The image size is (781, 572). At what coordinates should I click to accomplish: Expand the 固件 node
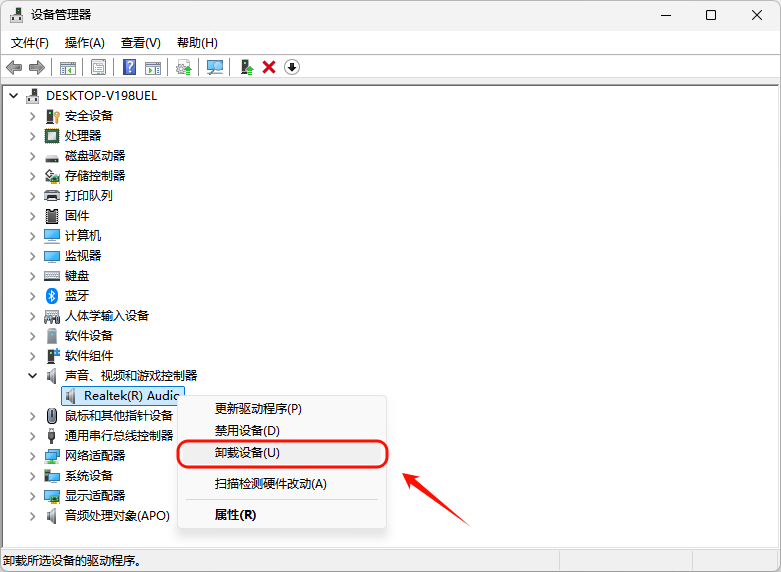[33, 216]
